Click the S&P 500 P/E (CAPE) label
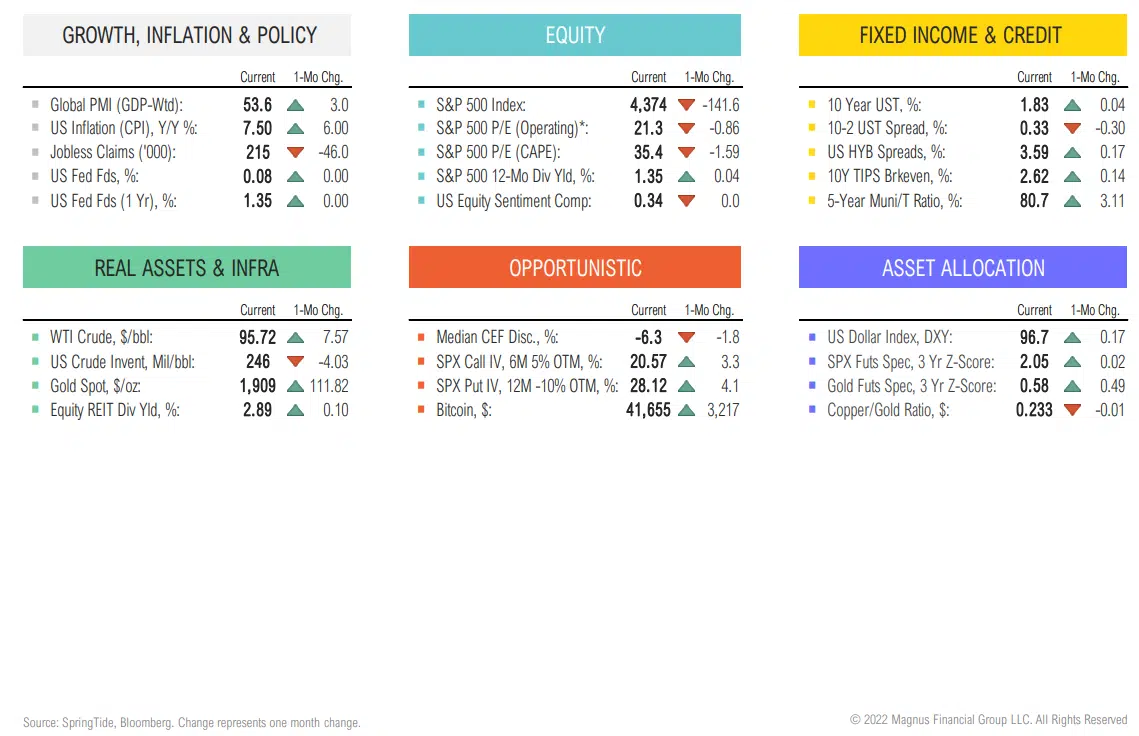Image resolution: width=1139 pixels, height=736 pixels. pyautogui.click(x=498, y=152)
